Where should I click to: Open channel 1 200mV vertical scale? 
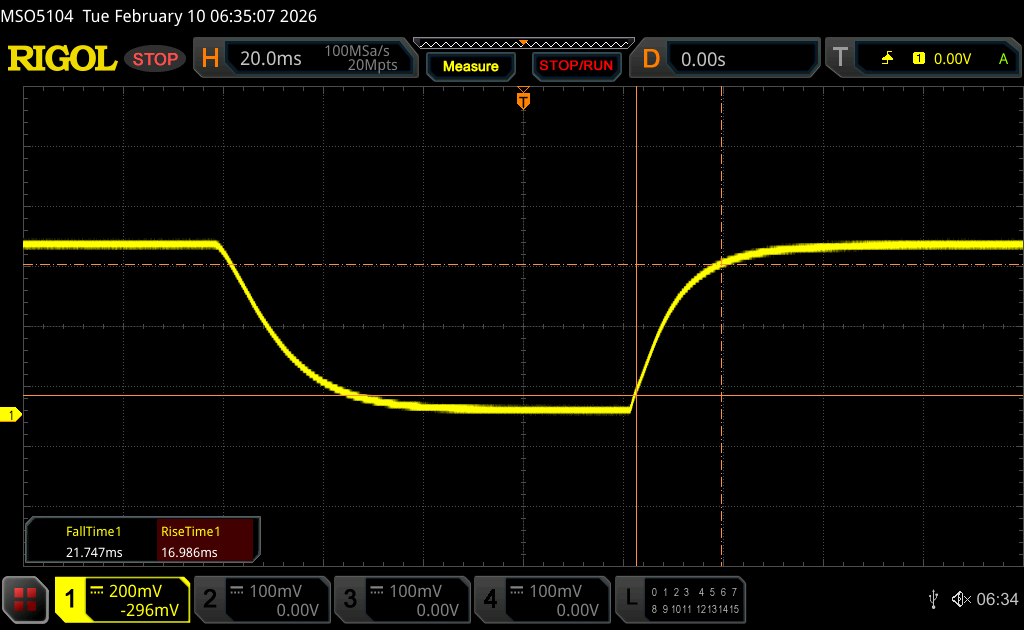tap(134, 591)
